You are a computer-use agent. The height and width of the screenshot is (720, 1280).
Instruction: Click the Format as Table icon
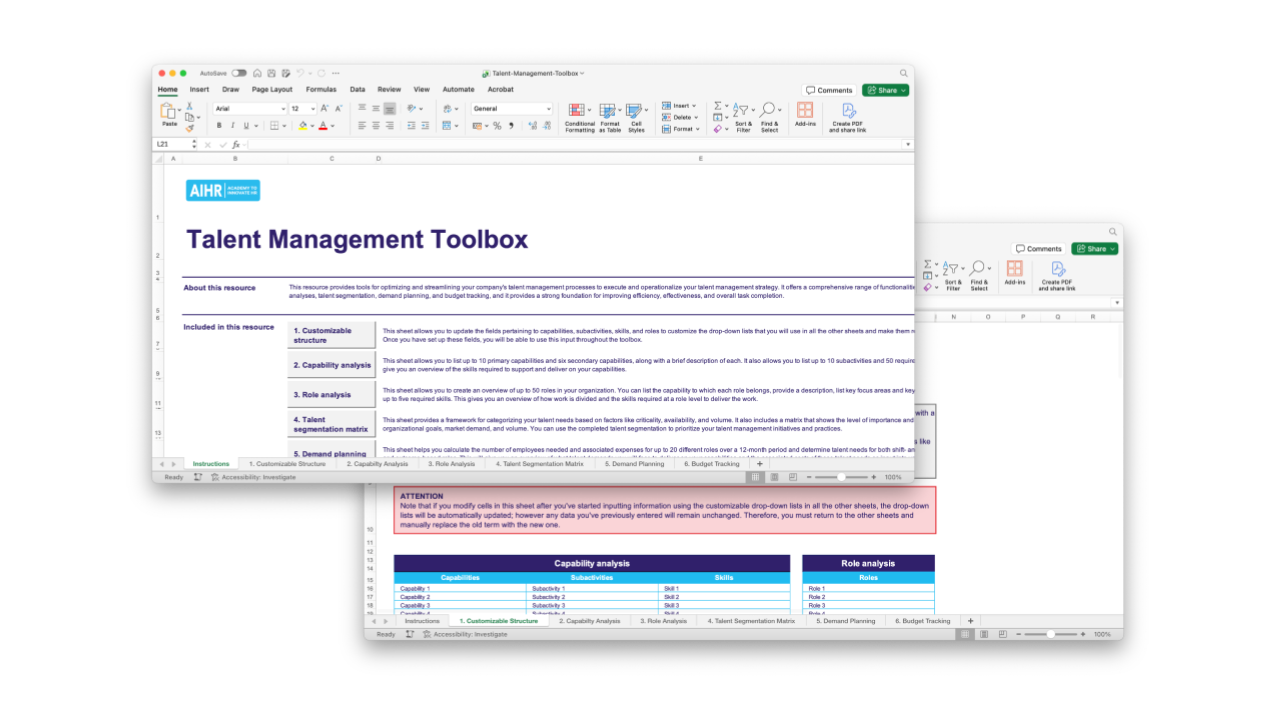(609, 117)
